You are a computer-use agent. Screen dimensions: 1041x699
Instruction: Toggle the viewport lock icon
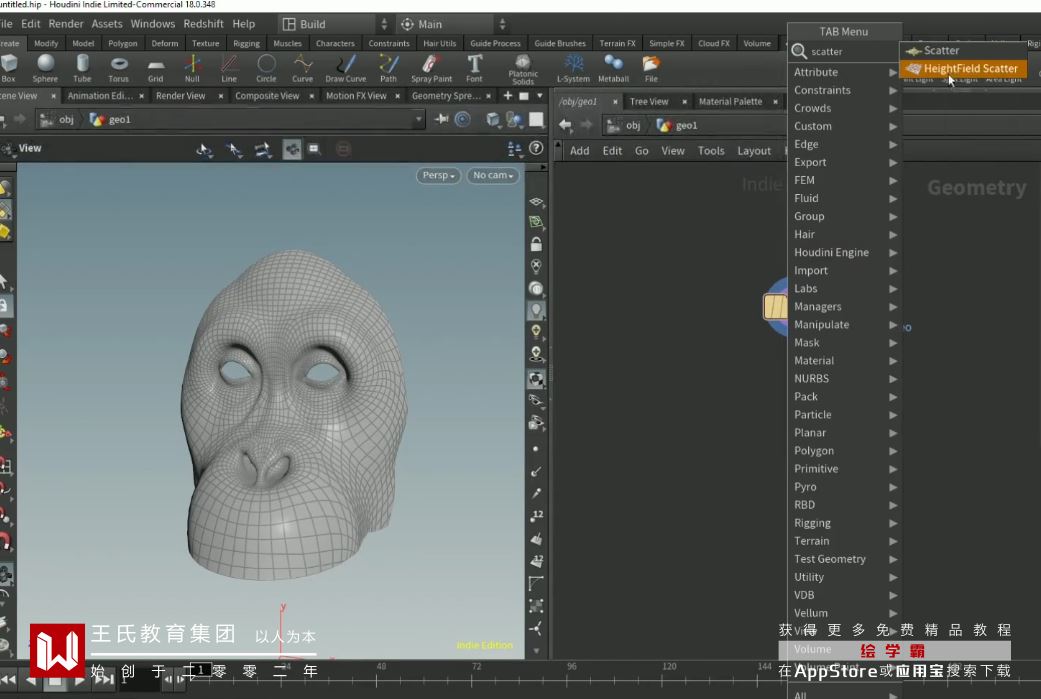(537, 245)
